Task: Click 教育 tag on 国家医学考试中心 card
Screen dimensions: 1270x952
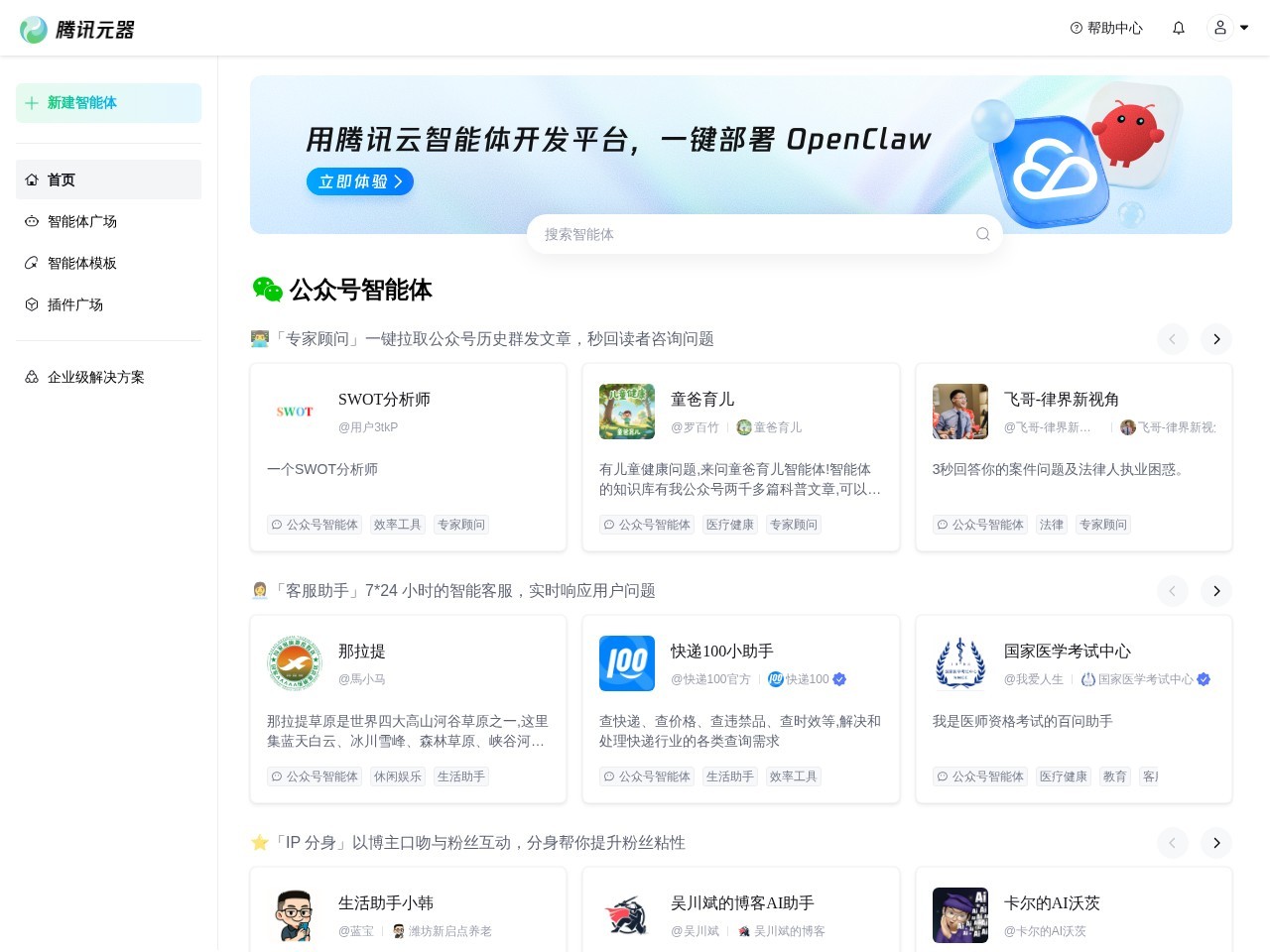Action: pyautogui.click(x=1115, y=776)
